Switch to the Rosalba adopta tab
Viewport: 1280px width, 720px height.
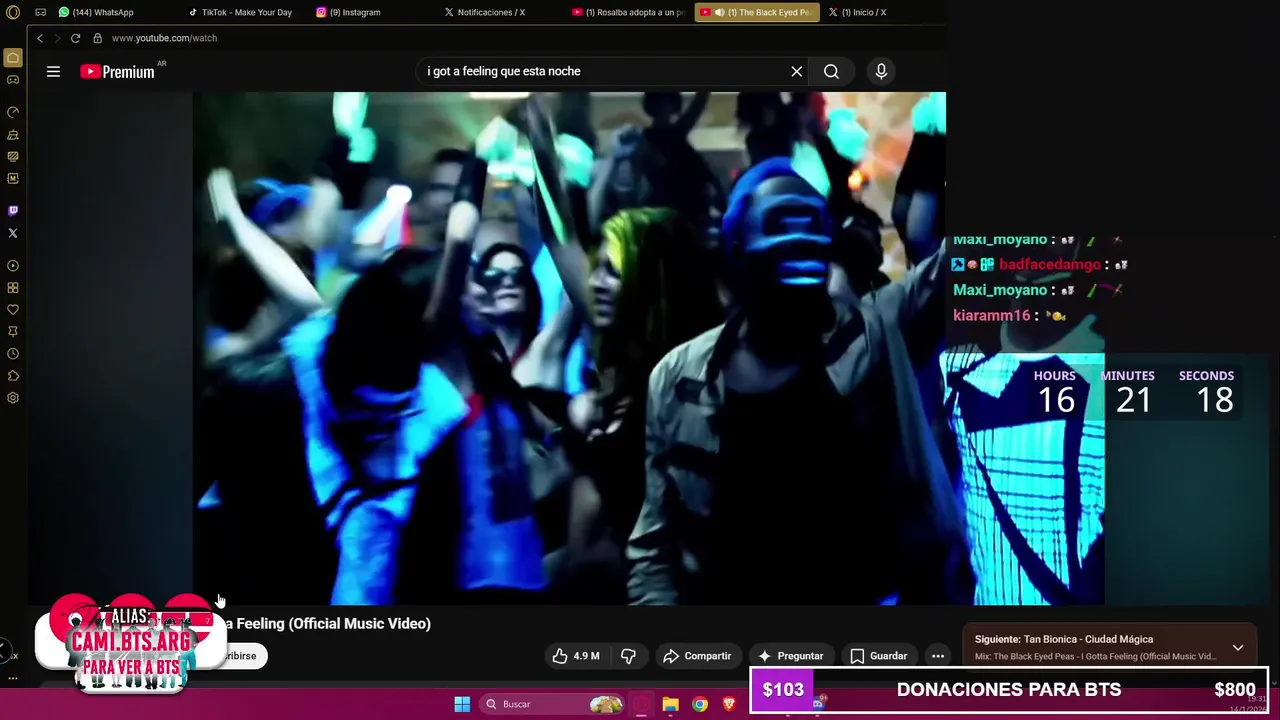coord(628,12)
